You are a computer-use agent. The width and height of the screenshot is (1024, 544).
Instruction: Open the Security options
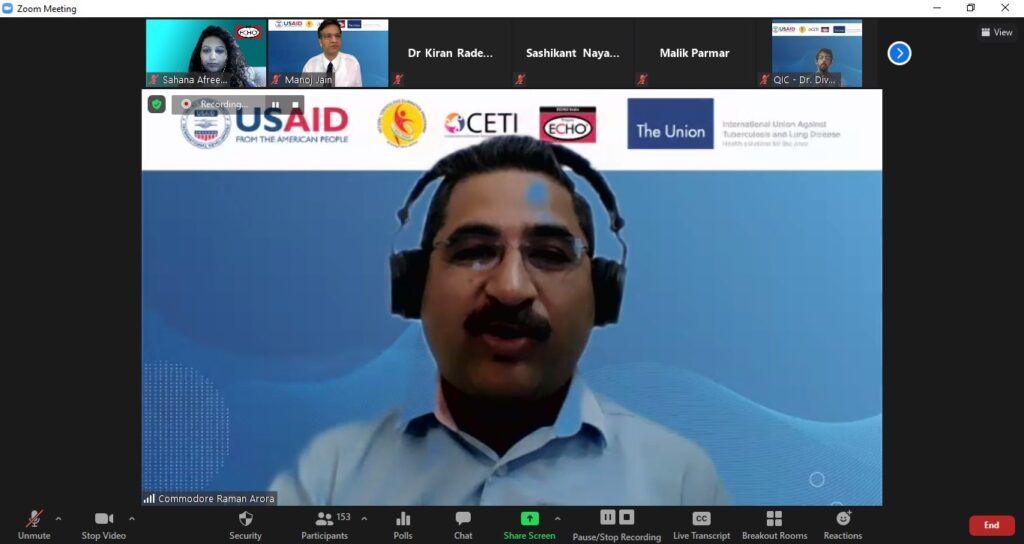[x=245, y=524]
